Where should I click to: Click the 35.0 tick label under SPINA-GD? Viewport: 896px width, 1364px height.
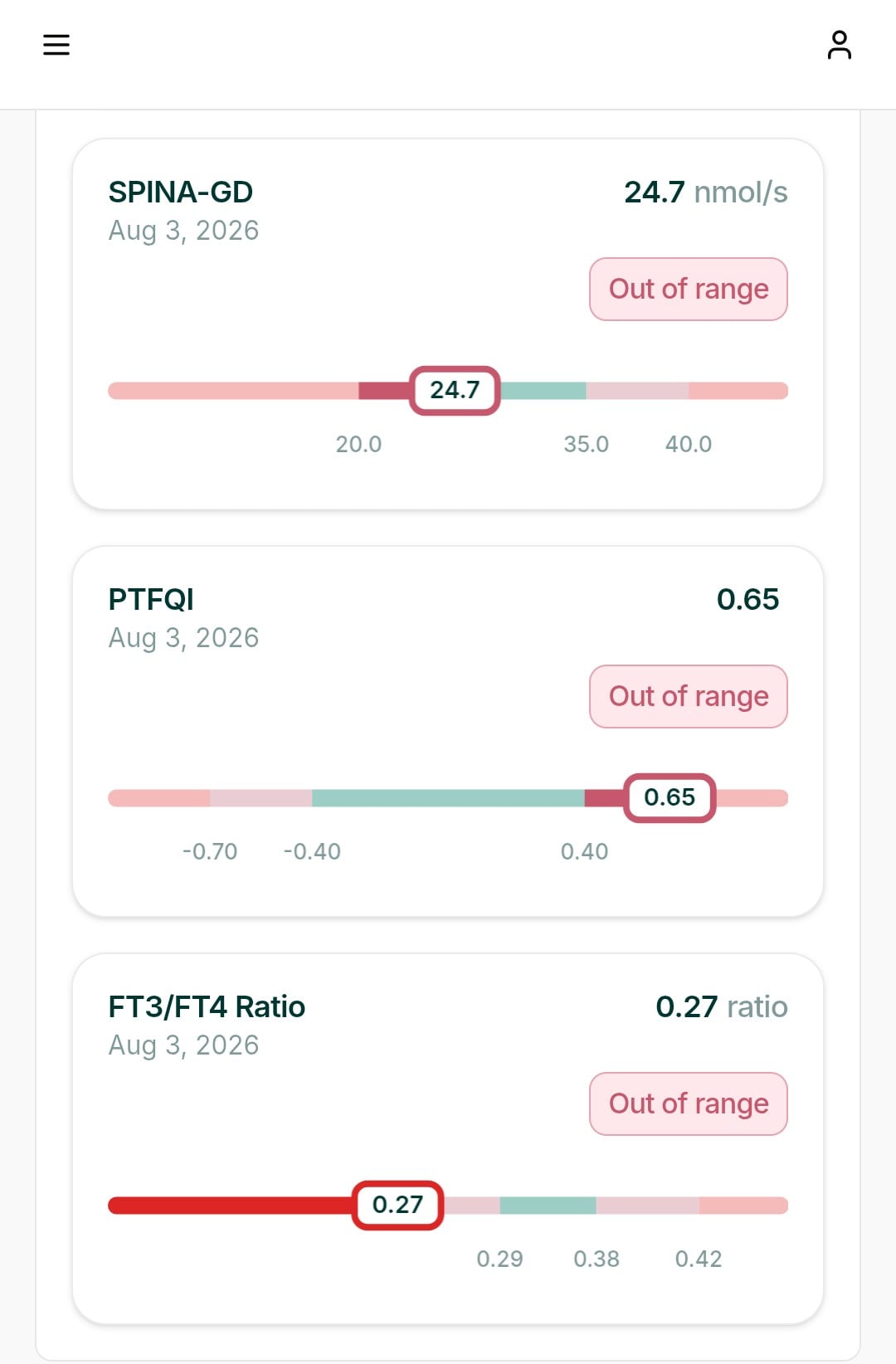click(x=587, y=444)
